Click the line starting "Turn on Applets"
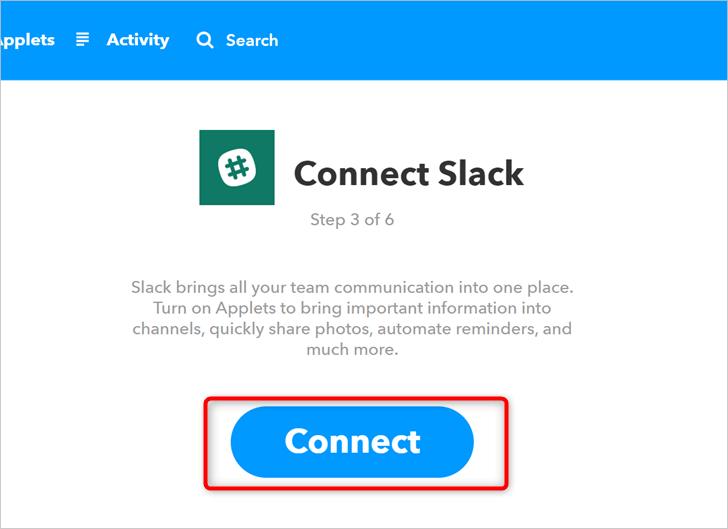Screen dimensions: 728x529 coord(352,308)
